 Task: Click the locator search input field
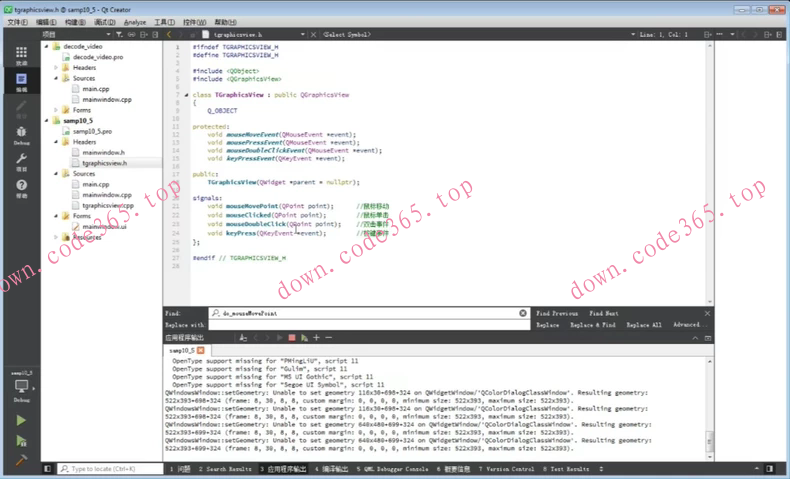pos(110,468)
